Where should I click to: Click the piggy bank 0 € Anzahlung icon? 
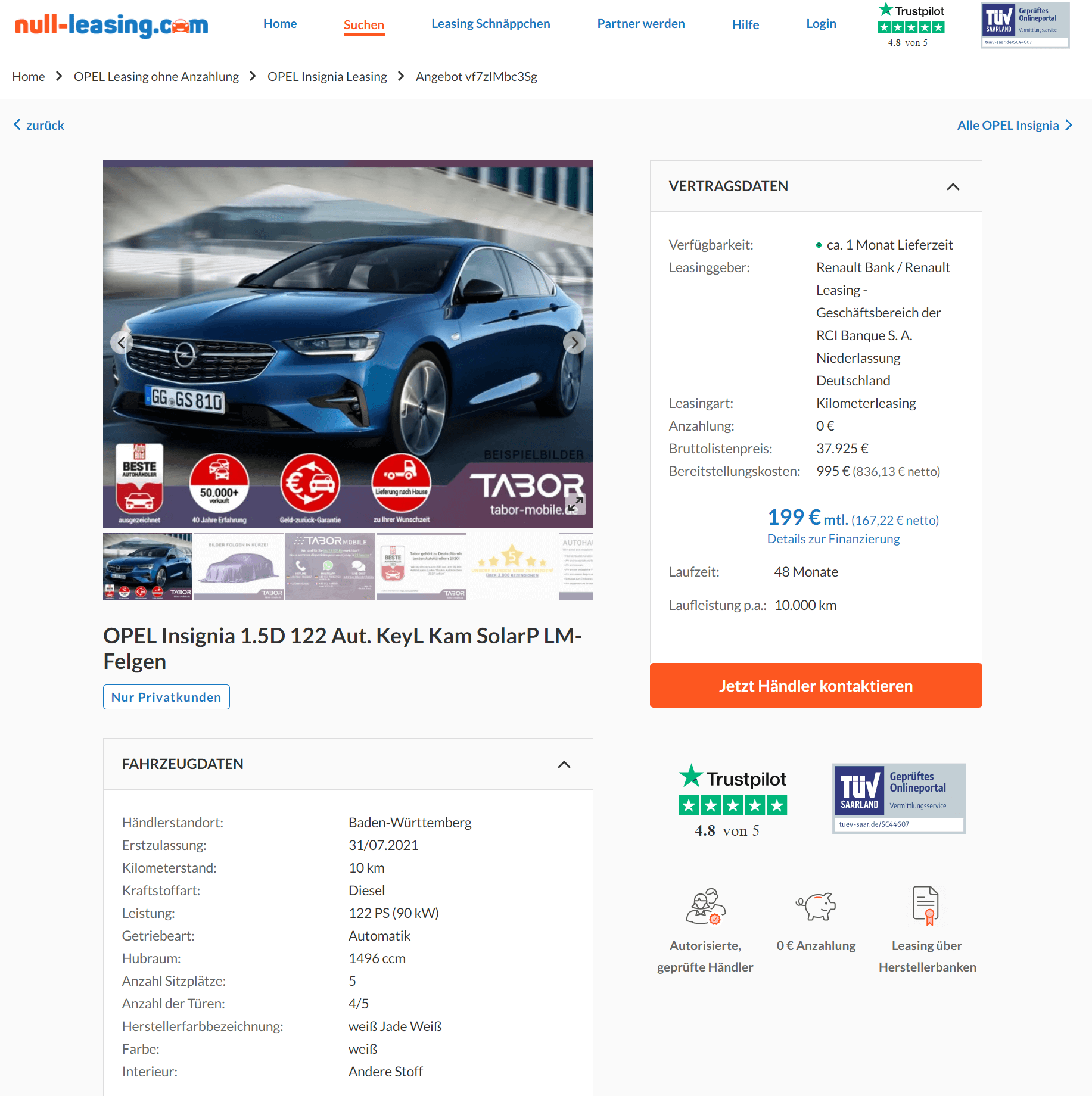pyautogui.click(x=816, y=907)
